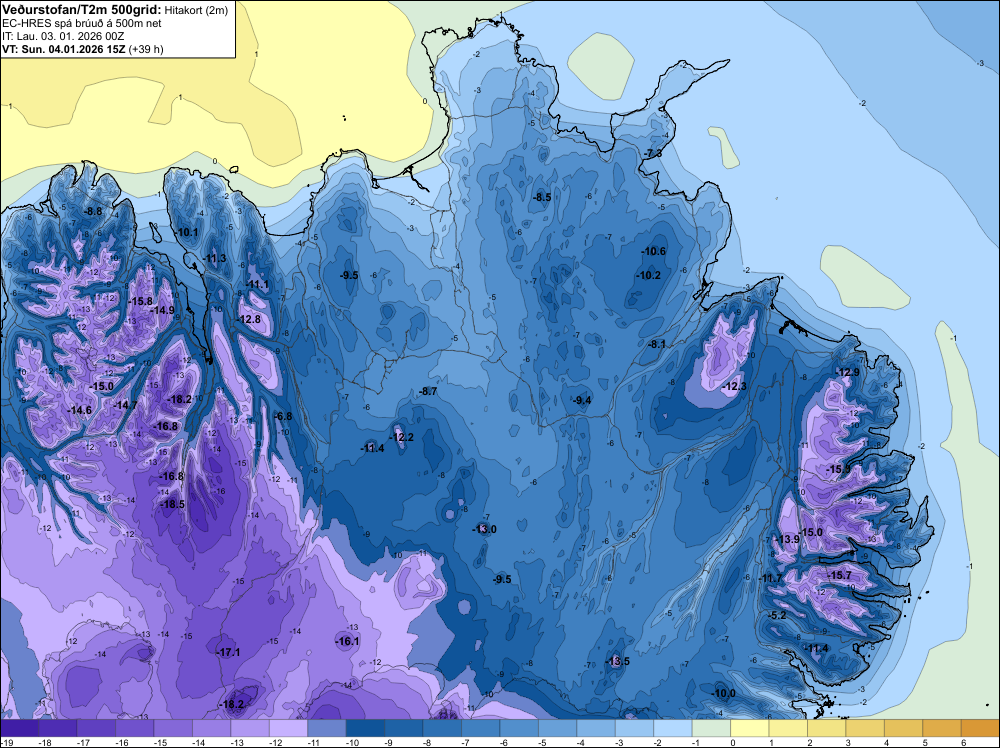Viewport: 1000px width, 748px height.
Task: Click the -14.7 temperature value
Action: click(126, 404)
